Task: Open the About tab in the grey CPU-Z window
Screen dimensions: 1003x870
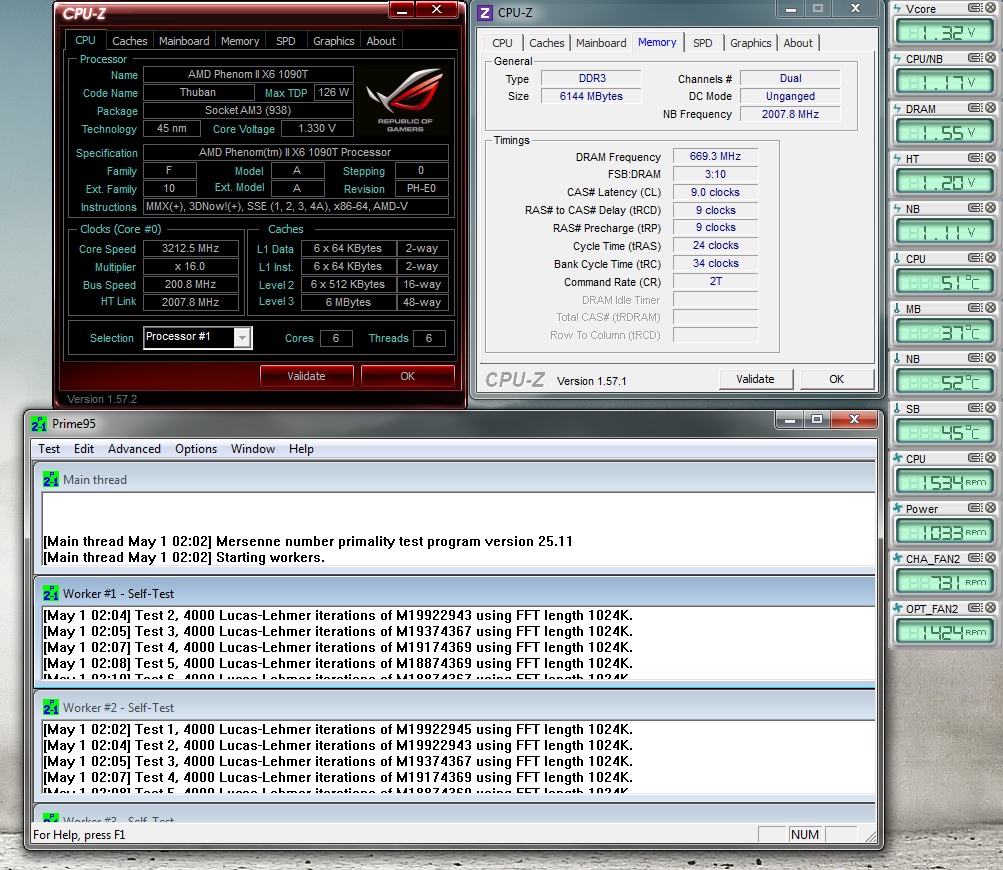Action: (x=798, y=43)
